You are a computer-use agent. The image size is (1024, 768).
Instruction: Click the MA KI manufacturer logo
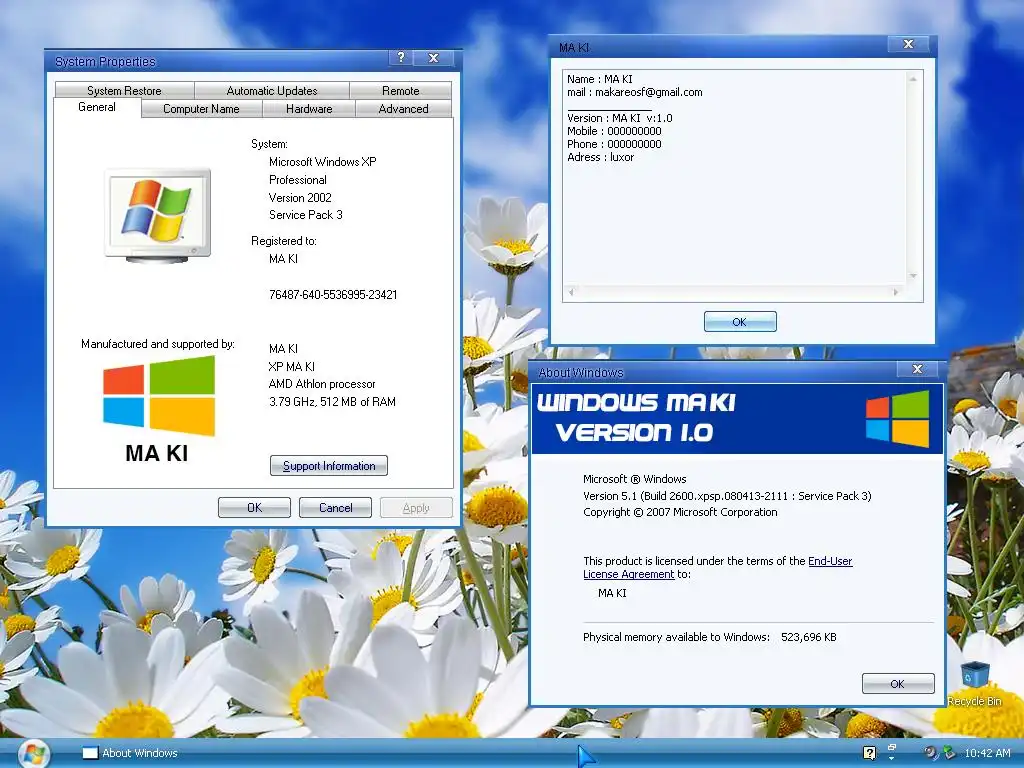coord(158,409)
